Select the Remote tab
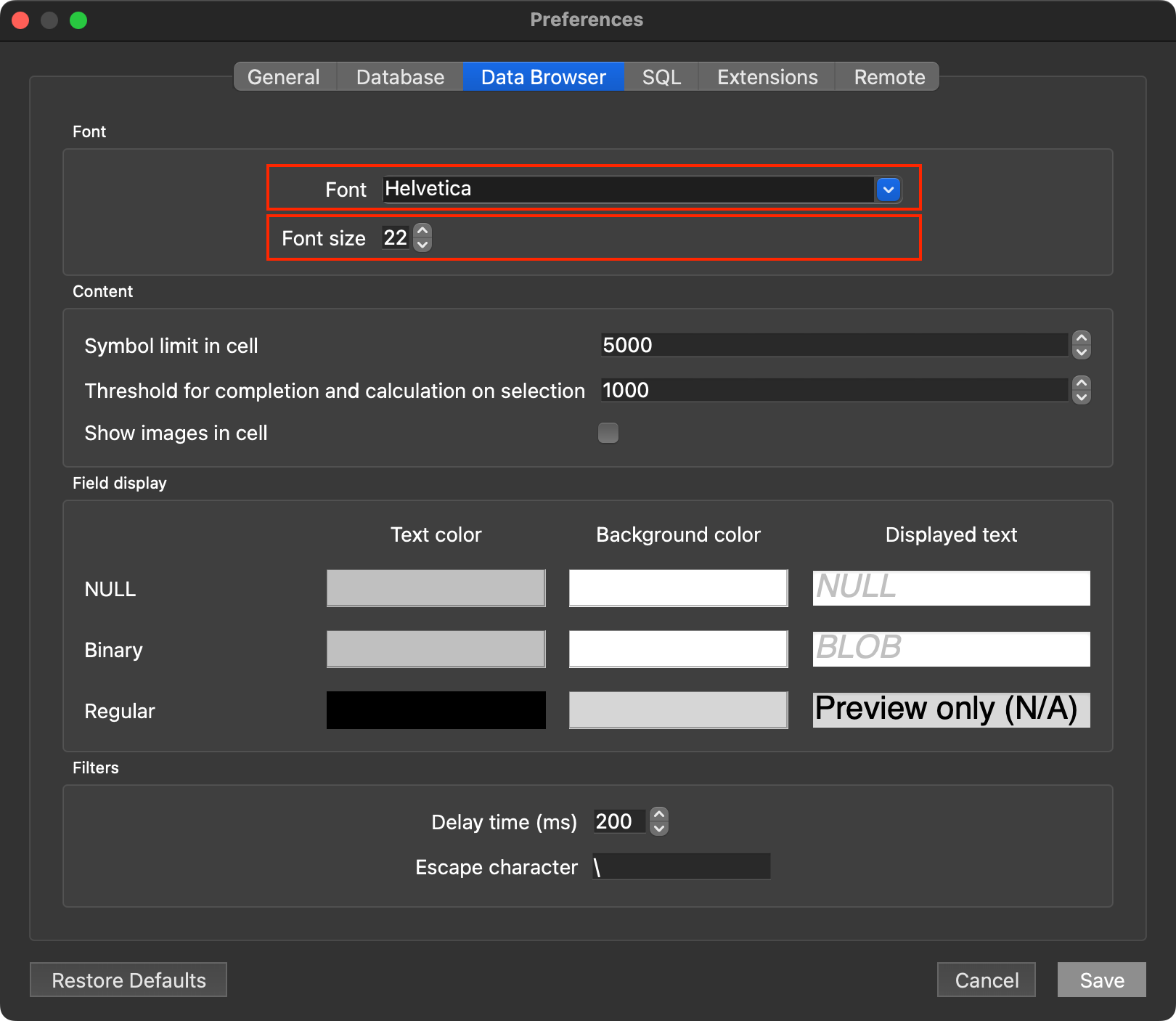The width and height of the screenshot is (1176, 1021). 889,77
